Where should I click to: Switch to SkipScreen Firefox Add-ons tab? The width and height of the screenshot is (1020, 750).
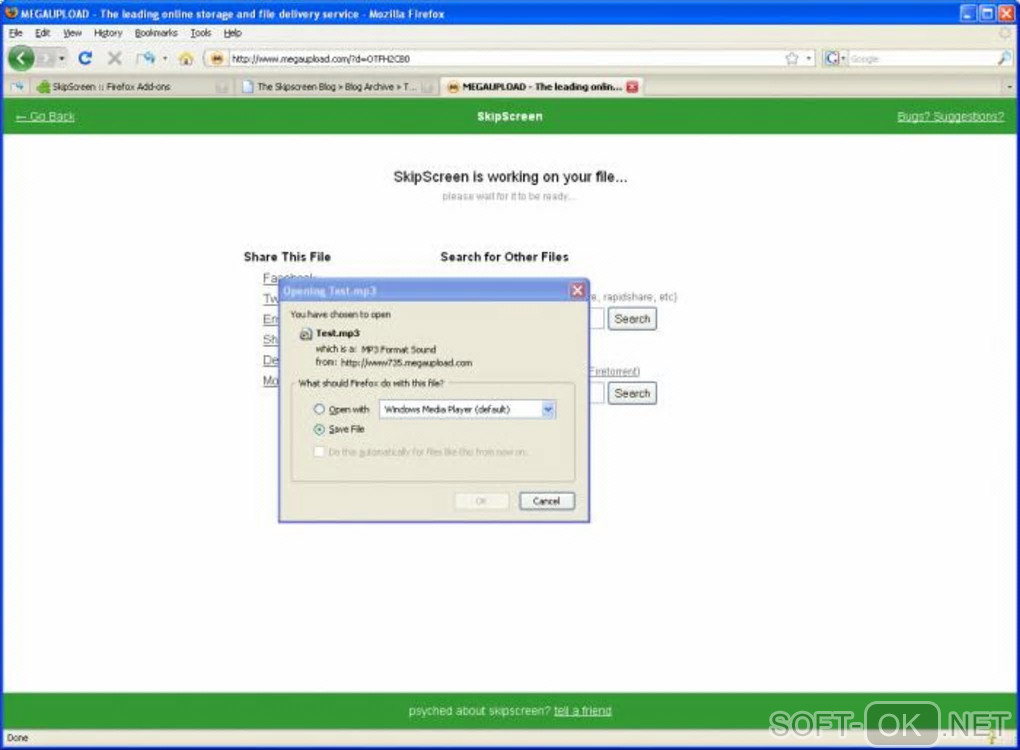coord(130,87)
